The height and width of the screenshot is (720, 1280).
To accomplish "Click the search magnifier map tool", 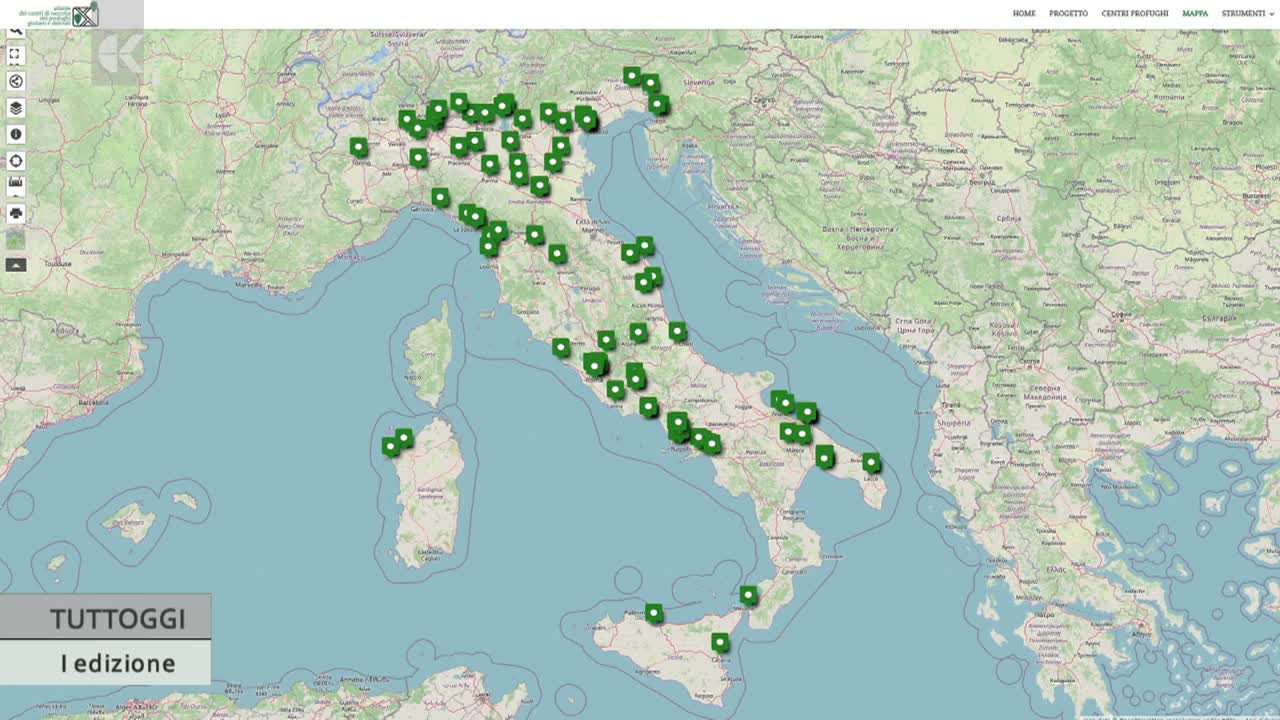I will pyautogui.click(x=16, y=33).
